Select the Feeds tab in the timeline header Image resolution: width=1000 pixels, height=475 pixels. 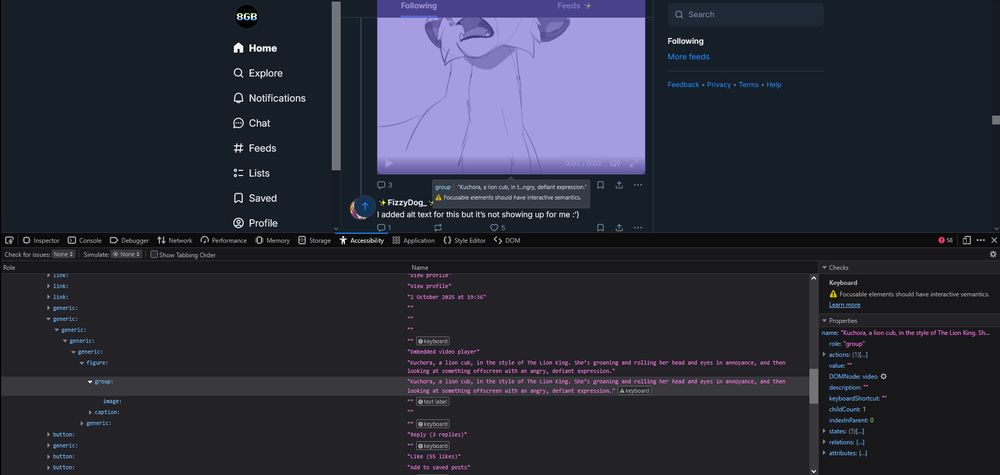[574, 6]
